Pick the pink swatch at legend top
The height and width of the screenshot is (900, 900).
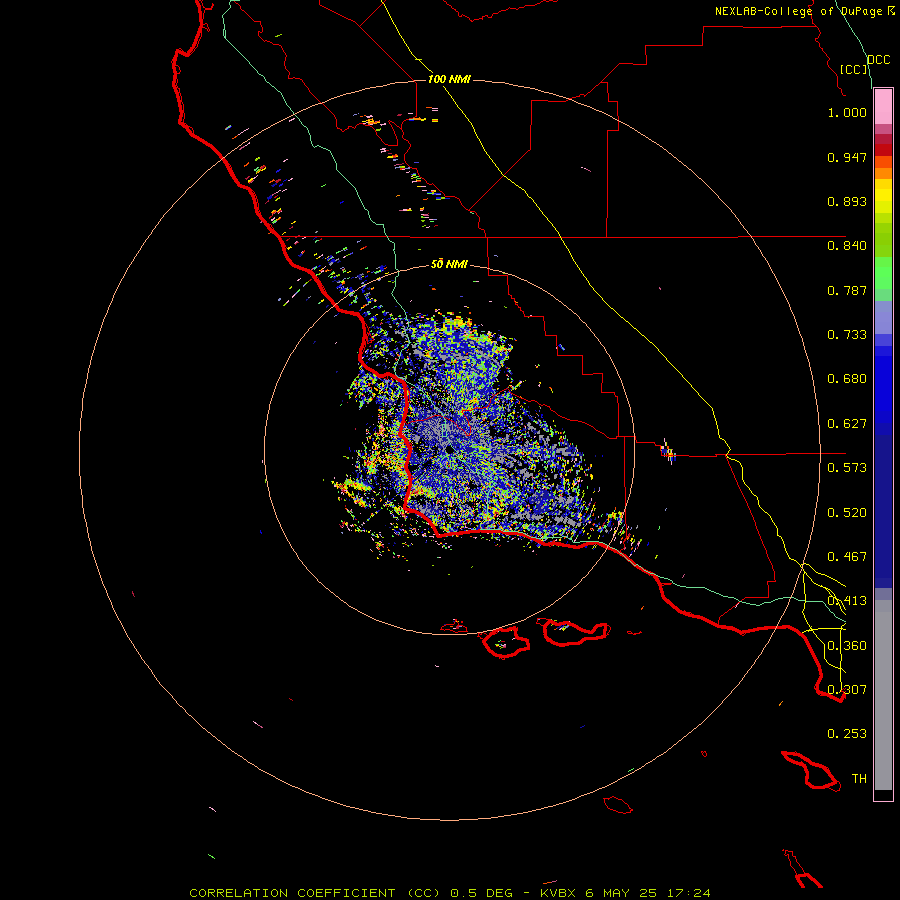click(883, 107)
